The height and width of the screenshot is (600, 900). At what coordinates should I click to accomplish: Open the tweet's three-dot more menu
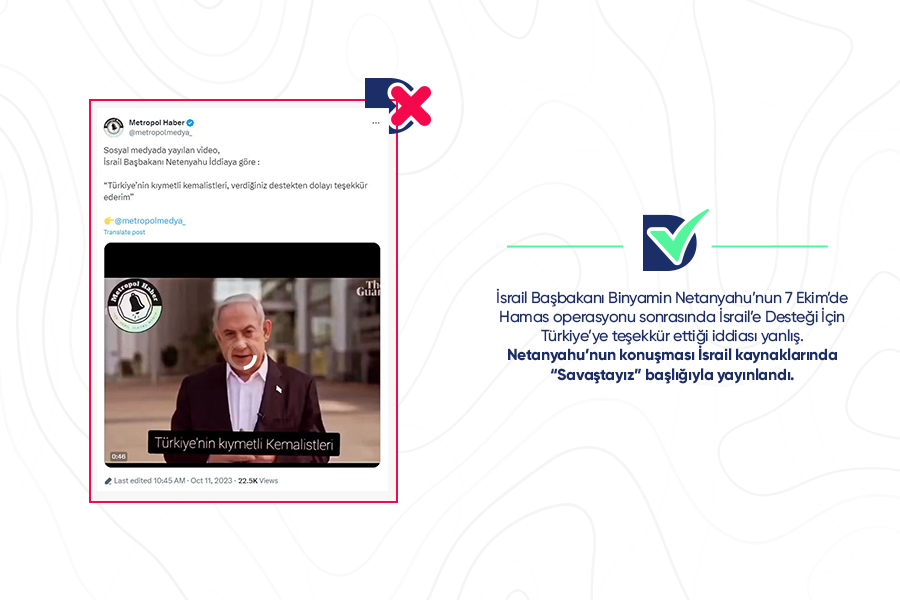point(375,123)
